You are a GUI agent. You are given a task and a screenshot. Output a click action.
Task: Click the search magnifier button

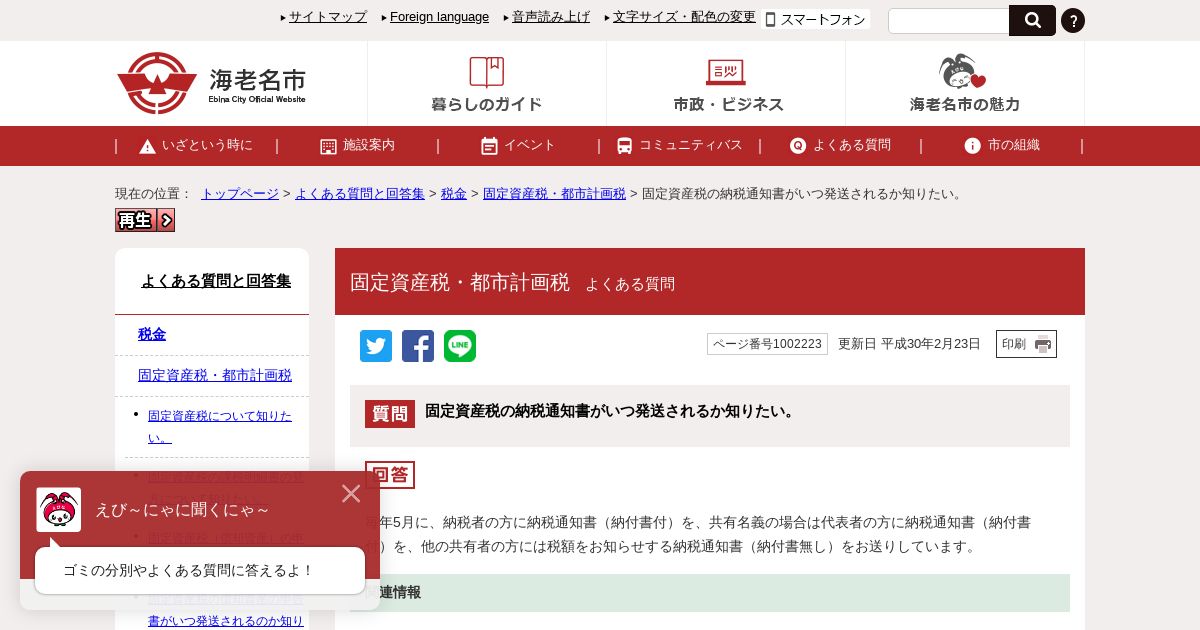1032,20
